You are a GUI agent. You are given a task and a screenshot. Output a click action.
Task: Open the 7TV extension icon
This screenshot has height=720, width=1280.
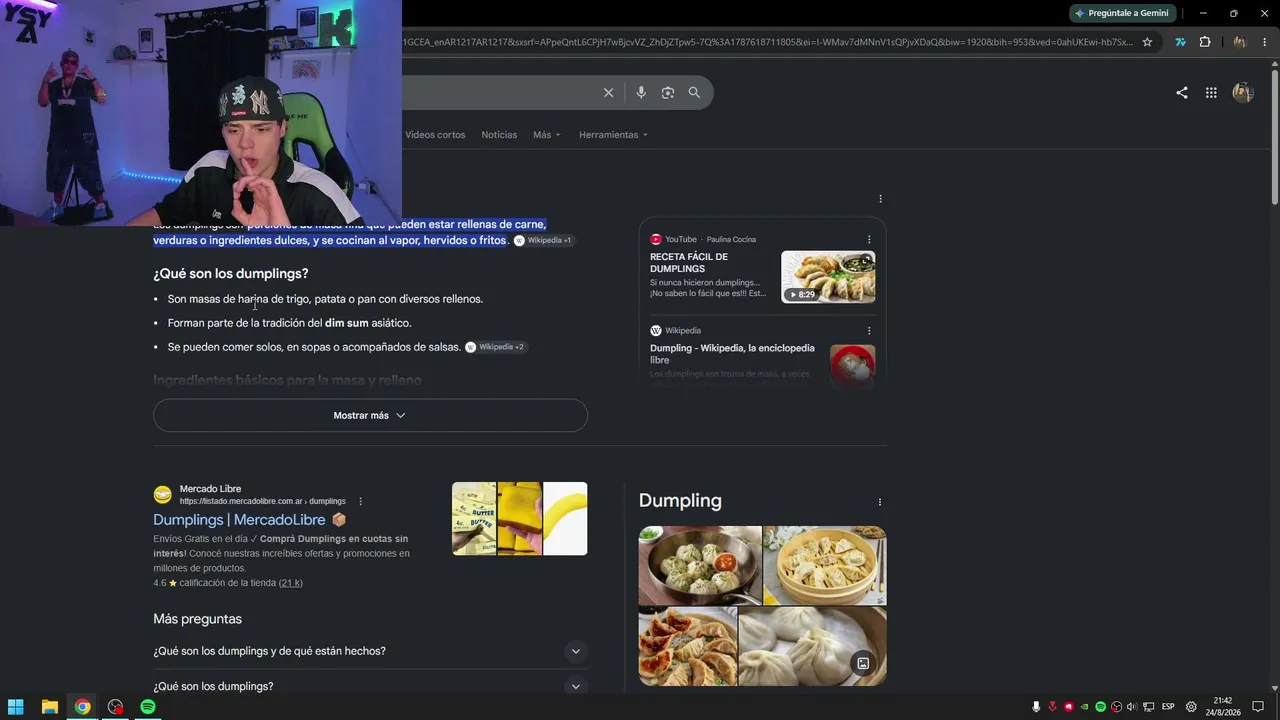(x=1181, y=42)
